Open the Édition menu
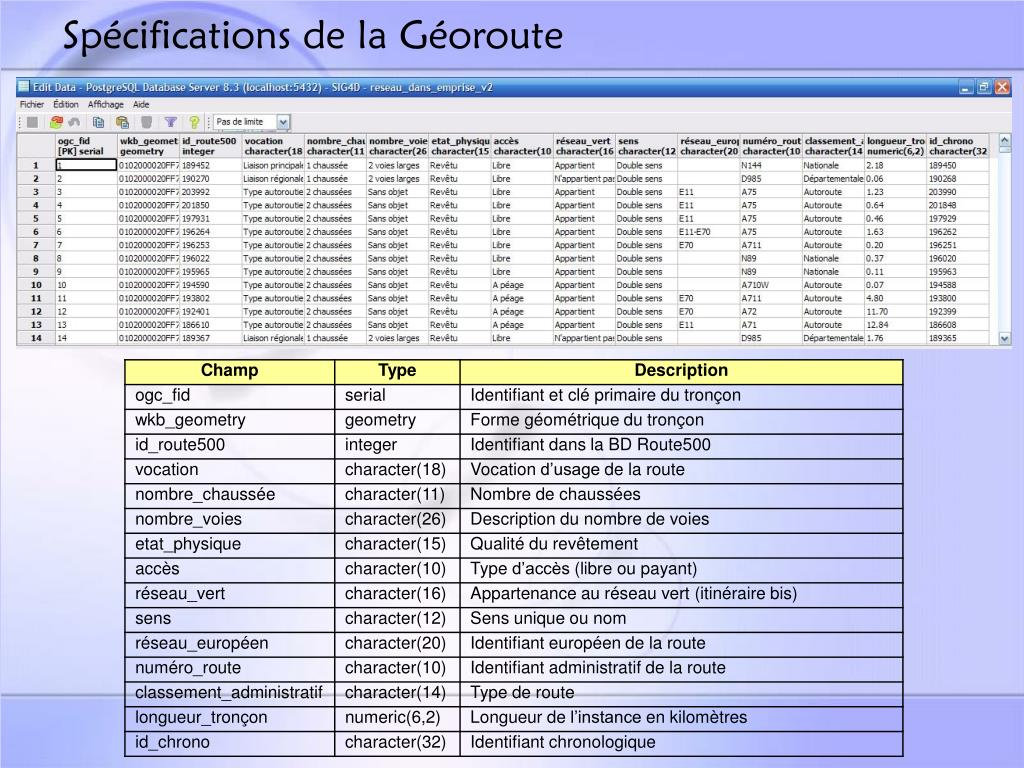The height and width of the screenshot is (768, 1024). tap(65, 104)
